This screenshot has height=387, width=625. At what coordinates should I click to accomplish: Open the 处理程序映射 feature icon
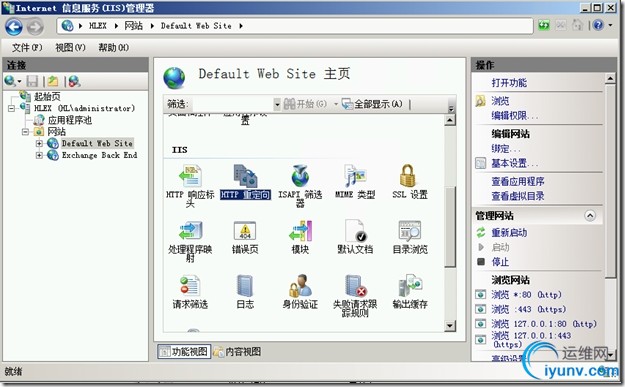coord(191,231)
